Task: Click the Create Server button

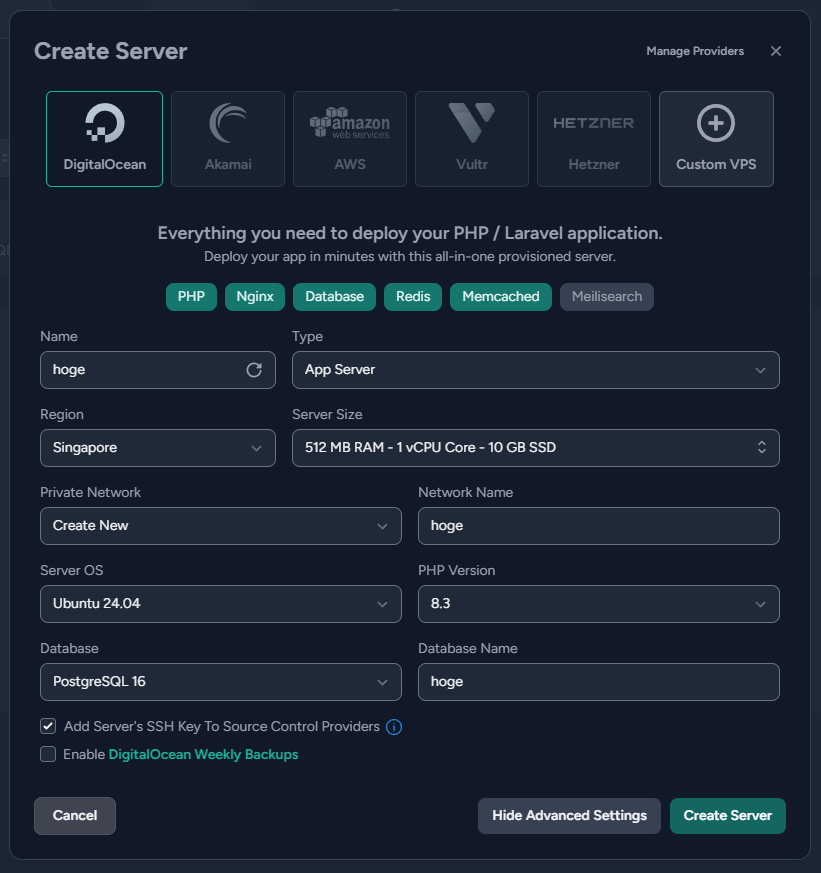Action: [x=727, y=816]
